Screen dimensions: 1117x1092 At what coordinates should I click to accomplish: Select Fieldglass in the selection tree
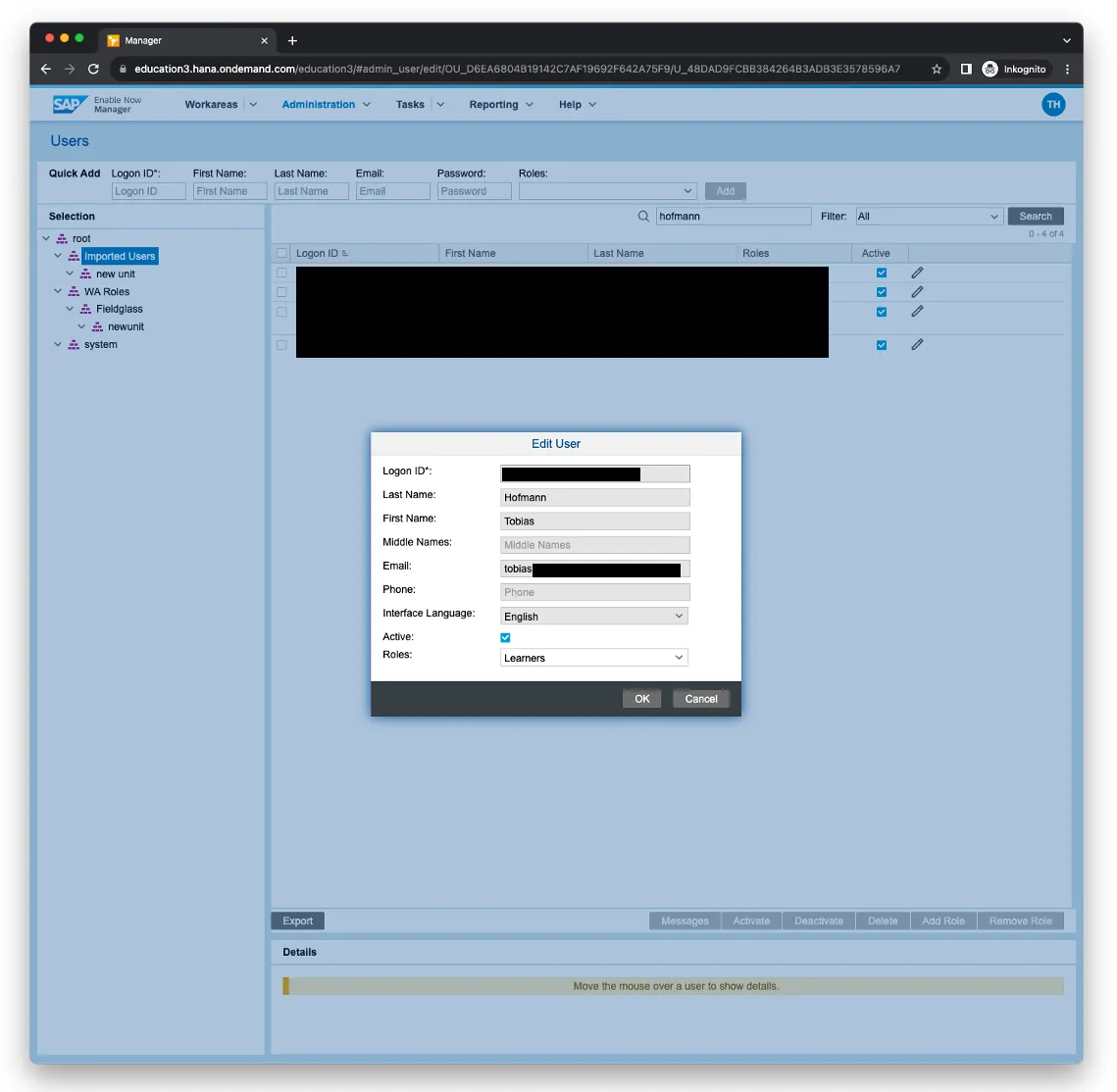tap(119, 309)
